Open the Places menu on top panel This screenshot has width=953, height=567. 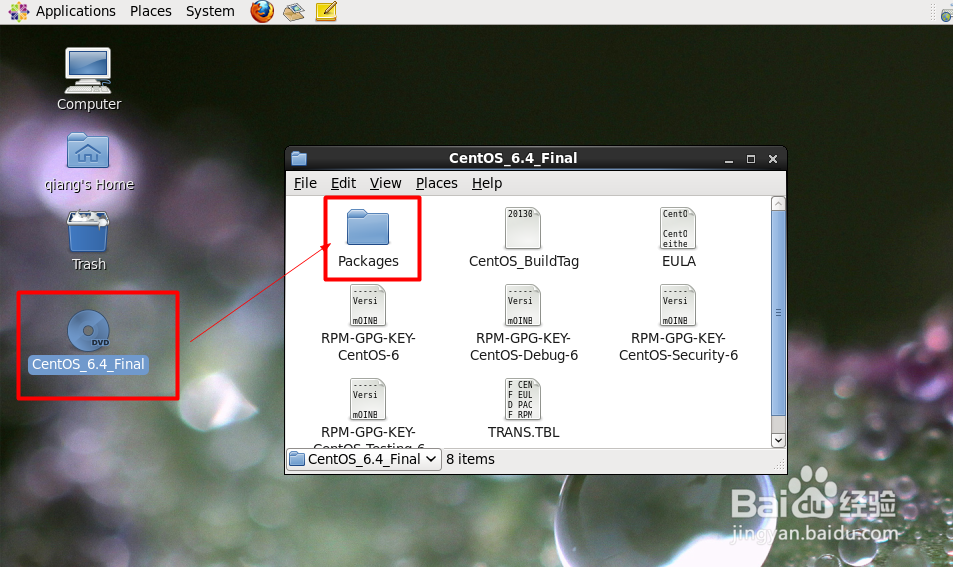[x=151, y=11]
